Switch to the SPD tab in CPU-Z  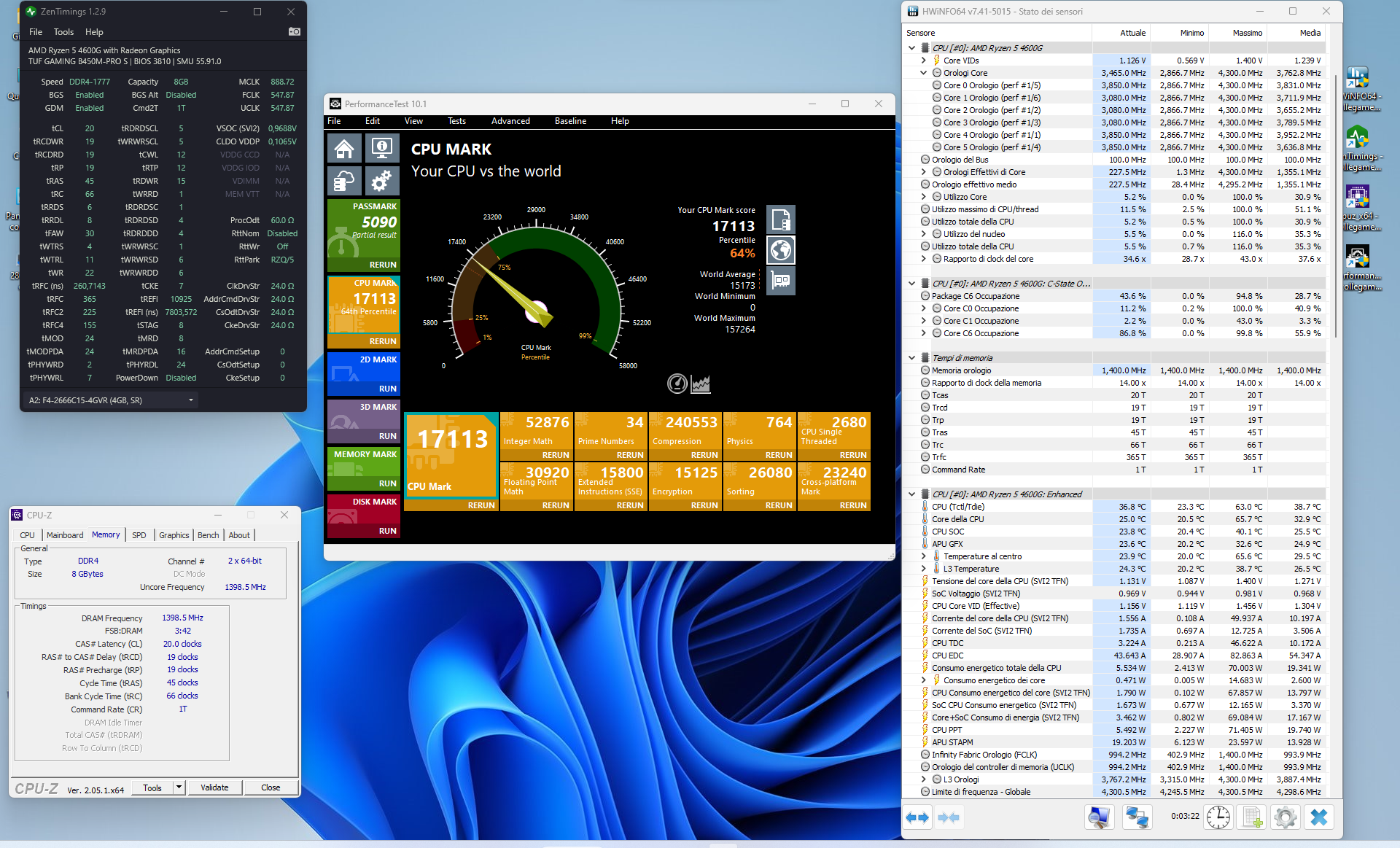[x=139, y=535]
